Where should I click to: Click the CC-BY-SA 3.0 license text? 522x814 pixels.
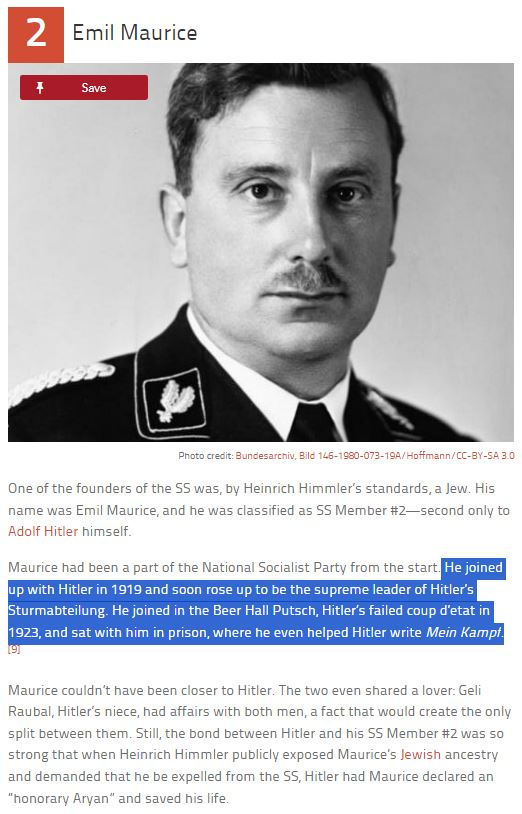(x=485, y=456)
